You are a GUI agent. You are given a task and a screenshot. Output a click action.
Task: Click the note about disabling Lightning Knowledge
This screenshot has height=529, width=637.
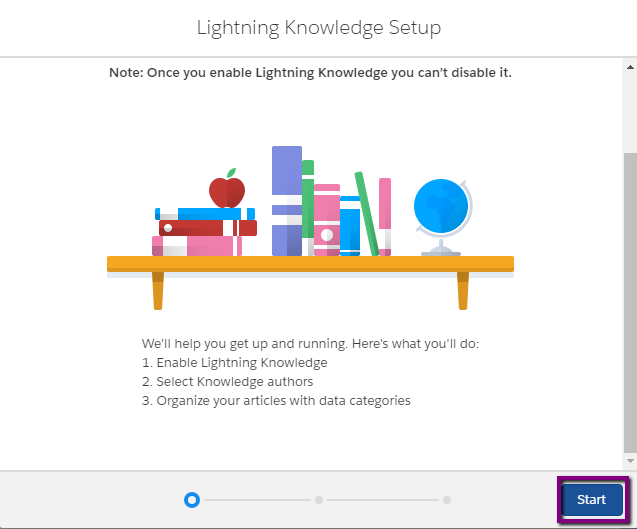pos(310,73)
